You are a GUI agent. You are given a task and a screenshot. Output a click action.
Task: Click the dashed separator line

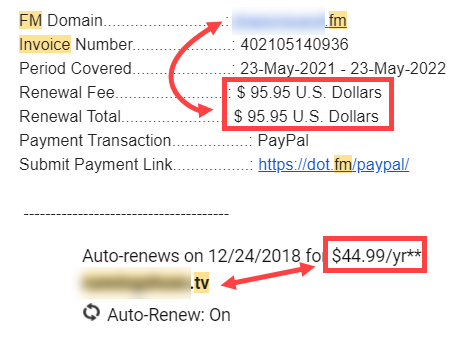126,214
